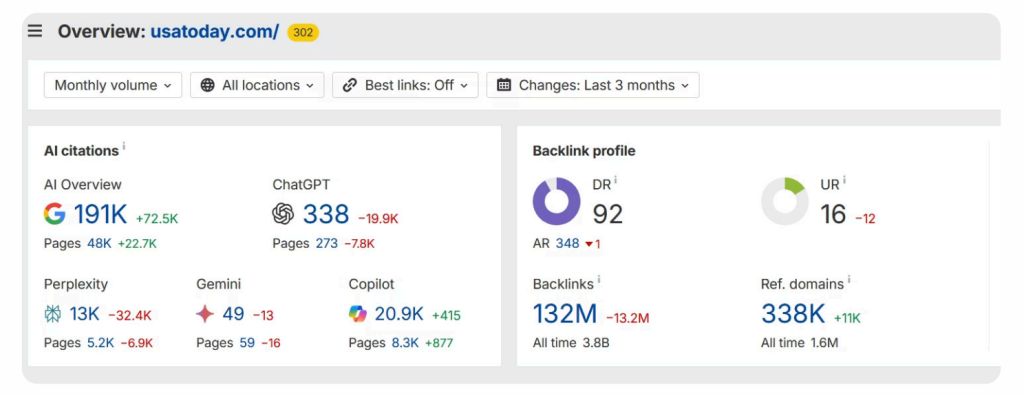The image size is (1024, 394).
Task: Click the Perplexity change −32.4K
Action: click(129, 316)
